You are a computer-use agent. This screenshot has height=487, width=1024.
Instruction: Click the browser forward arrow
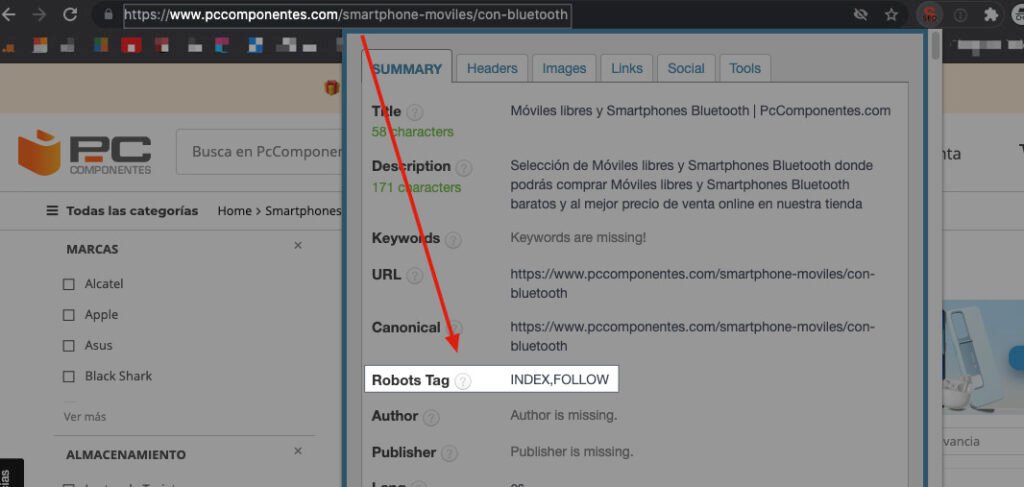point(39,14)
